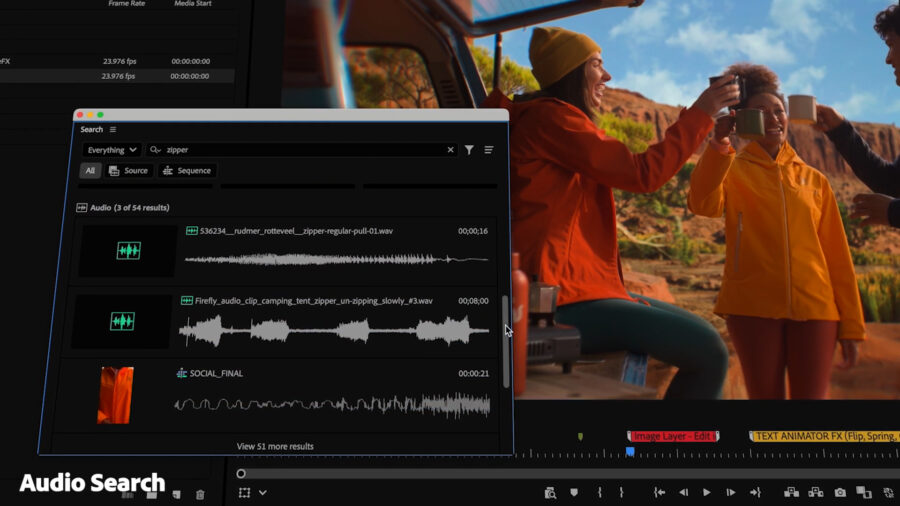This screenshot has height=506, width=900.
Task: Toggle the Sequence filter in search
Action: pos(187,171)
